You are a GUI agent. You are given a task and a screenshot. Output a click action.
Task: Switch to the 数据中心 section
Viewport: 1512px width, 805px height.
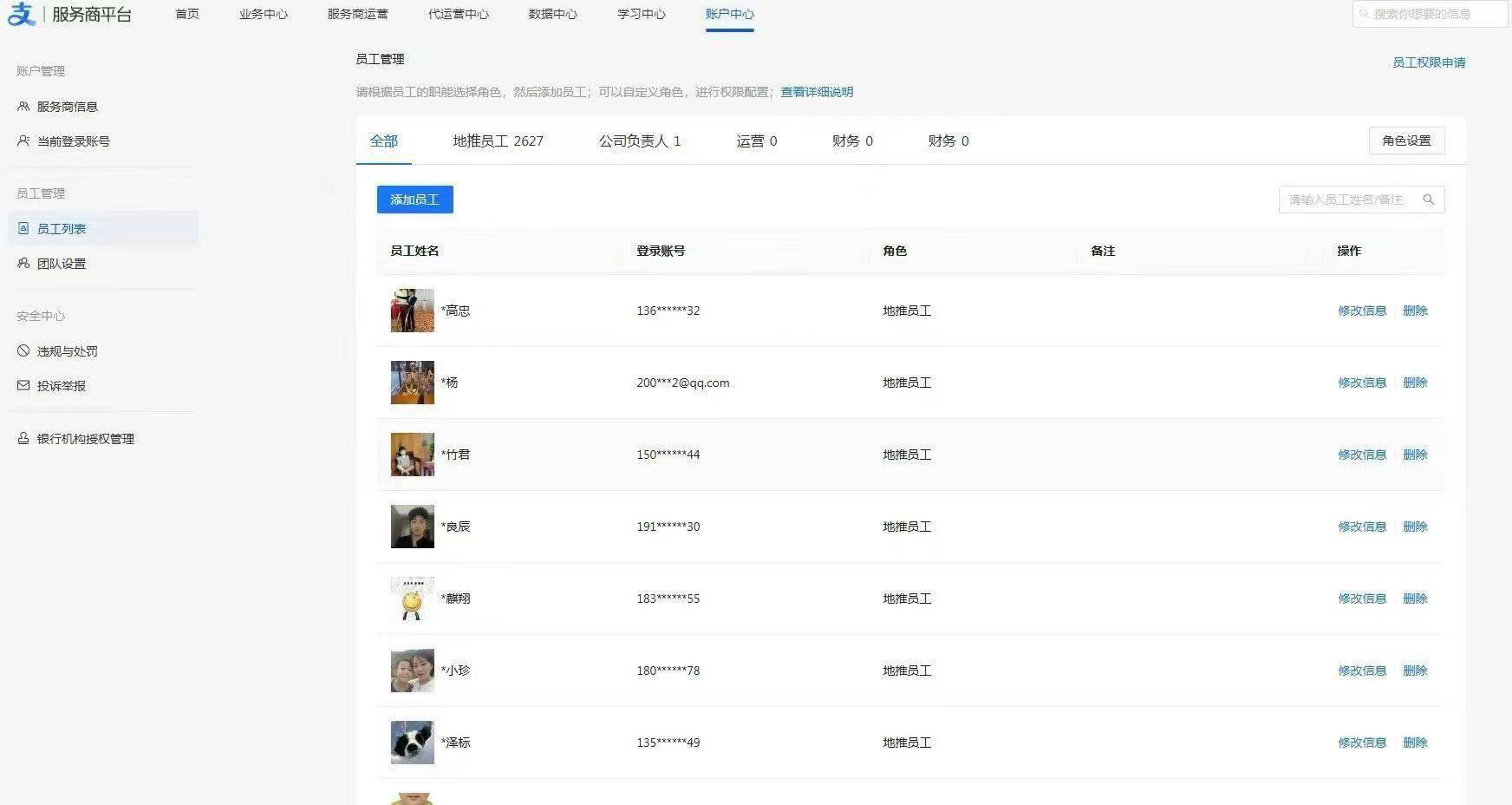pos(552,14)
